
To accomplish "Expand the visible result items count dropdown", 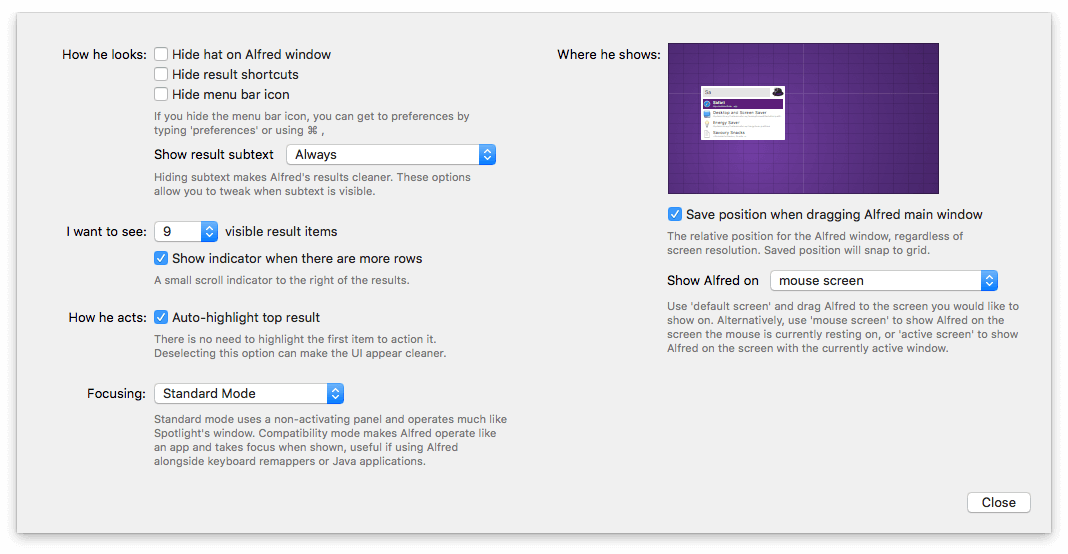I will pos(185,231).
